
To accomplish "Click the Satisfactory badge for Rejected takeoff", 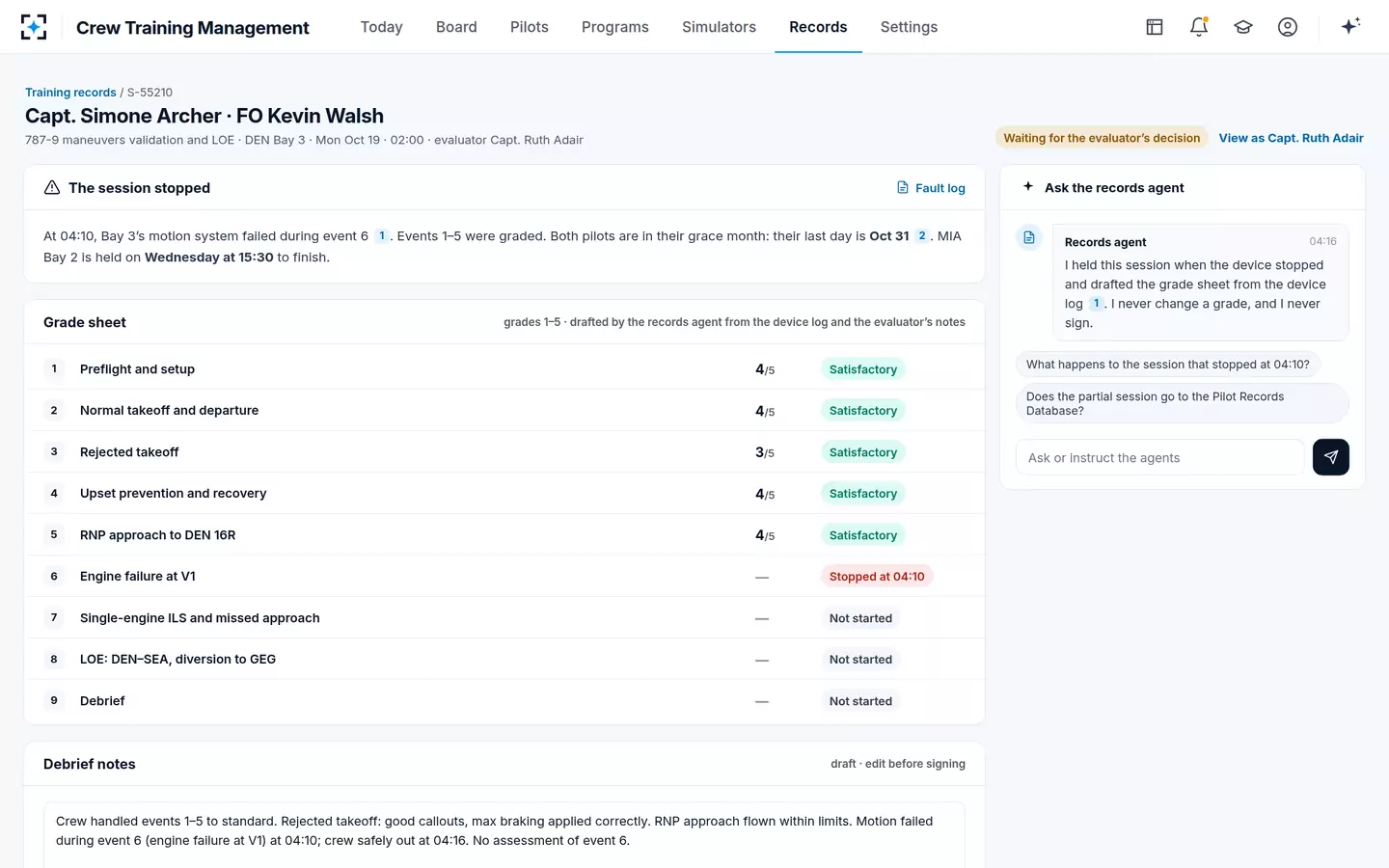I will (x=863, y=452).
